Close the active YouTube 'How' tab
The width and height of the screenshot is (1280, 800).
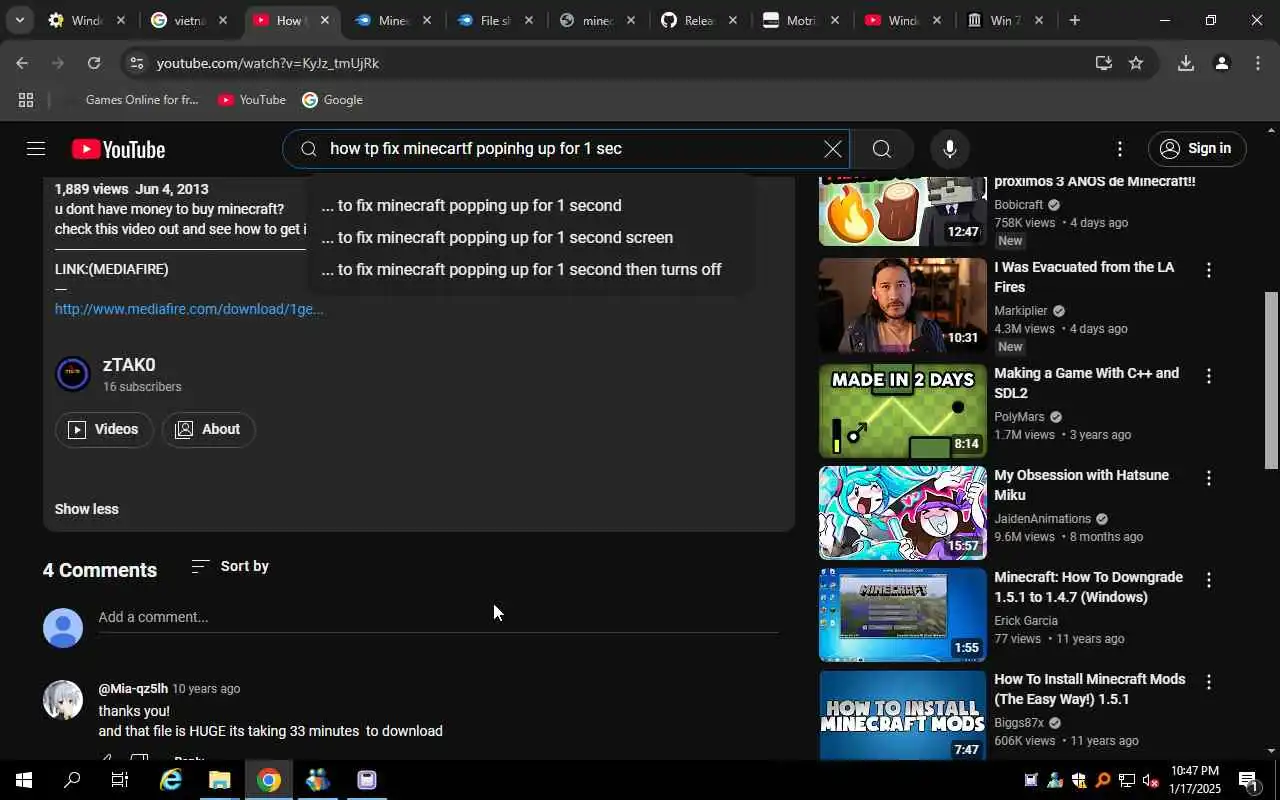click(x=324, y=20)
